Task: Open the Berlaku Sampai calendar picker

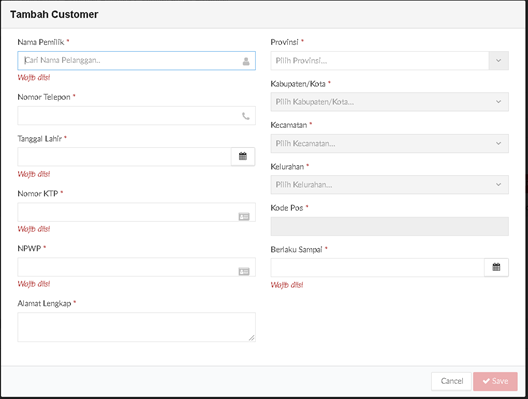Action: pos(496,267)
